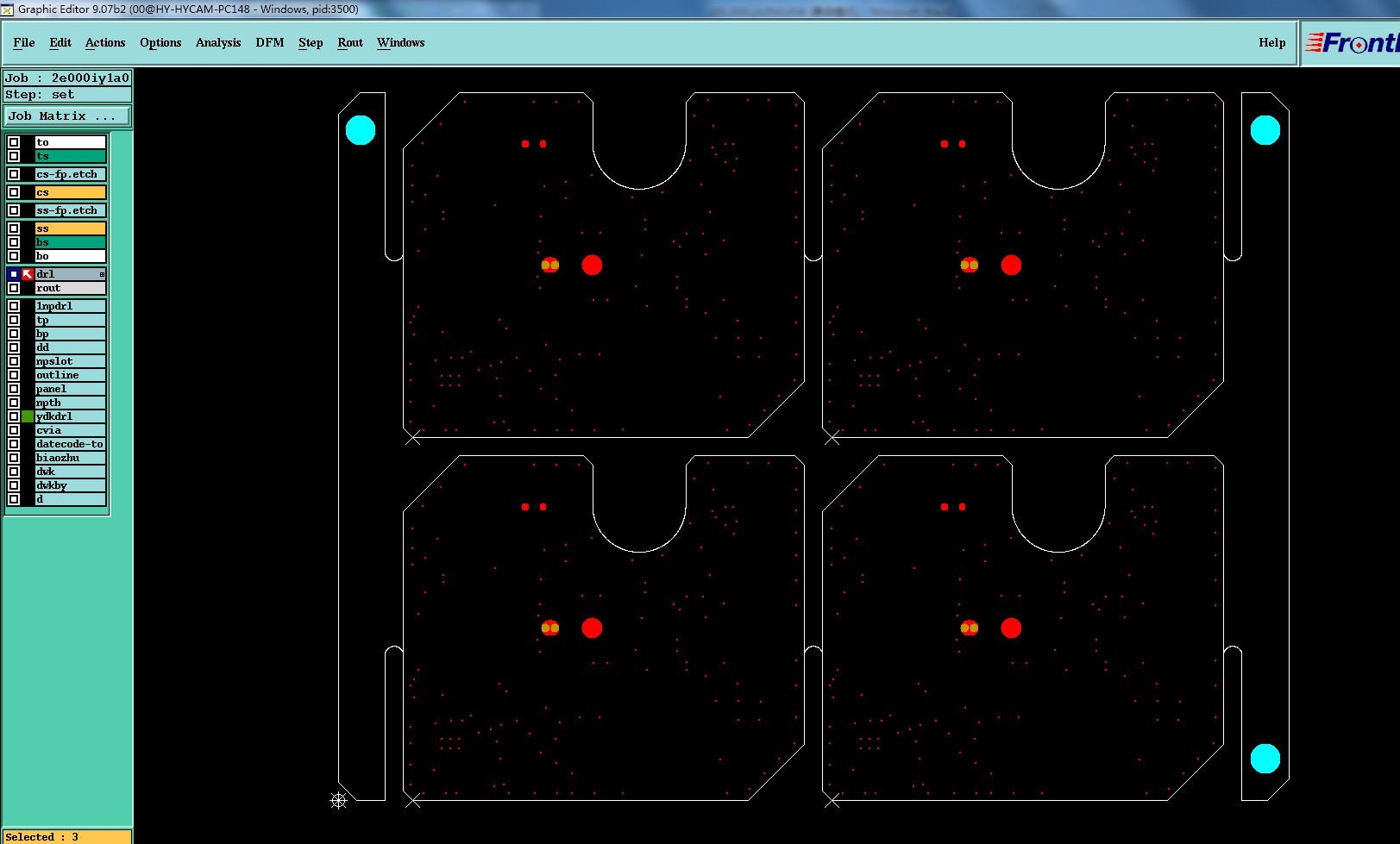The height and width of the screenshot is (844, 1400).
Task: Toggle the npth layer checkbox
Action: 14,403
